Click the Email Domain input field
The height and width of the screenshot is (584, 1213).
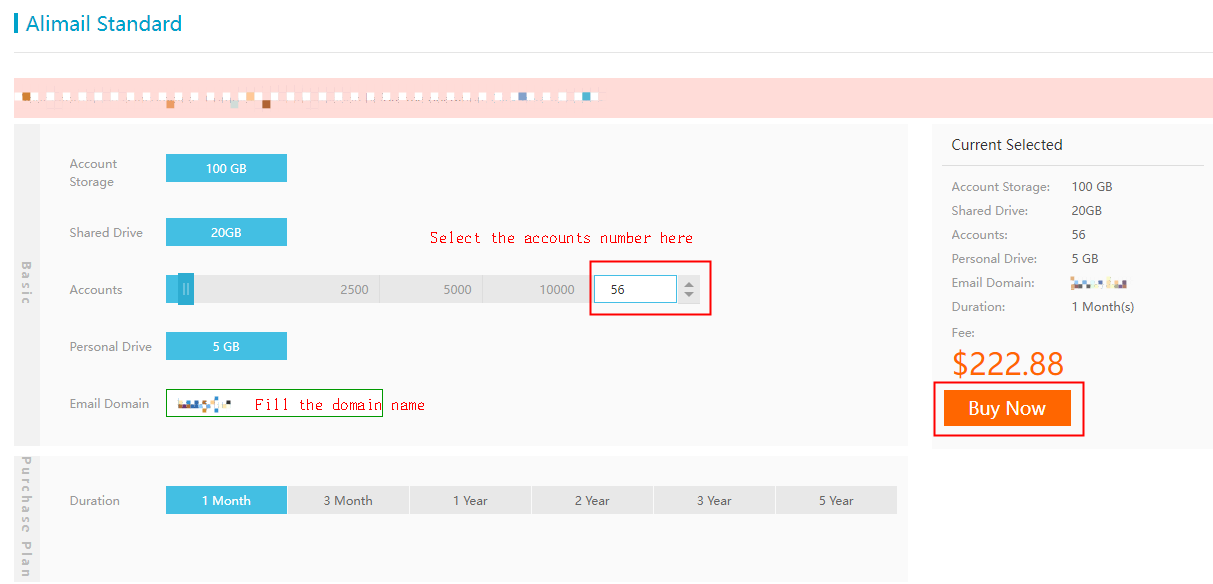(274, 403)
